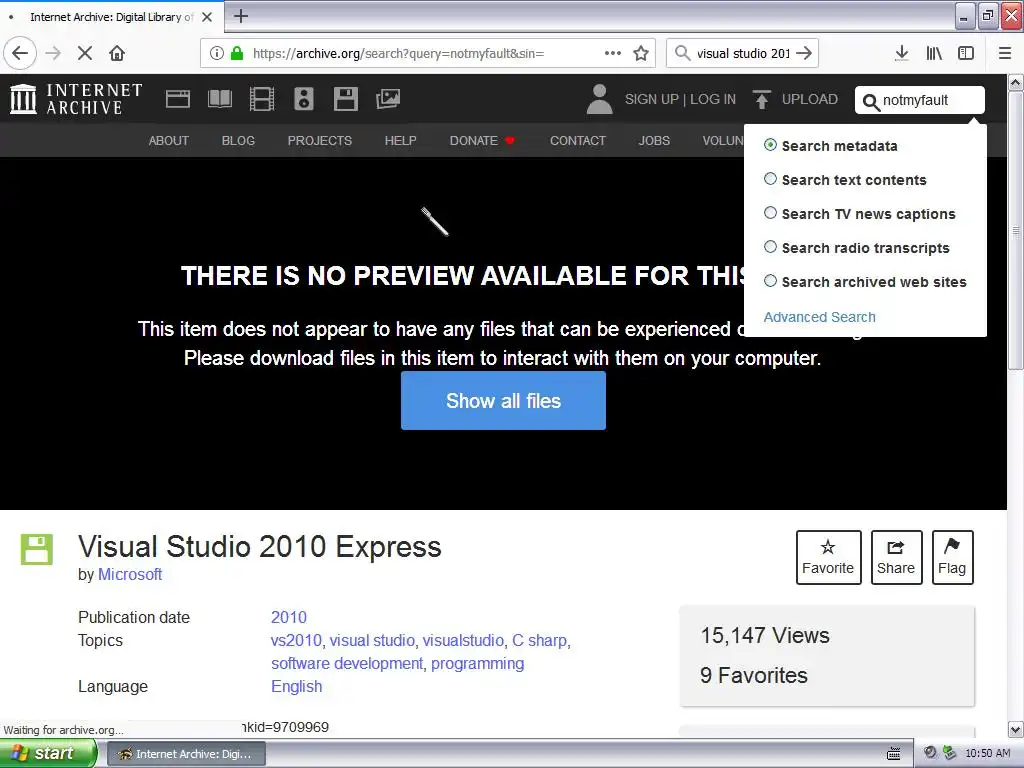Stop page loading with the X button
Image resolution: width=1024 pixels, height=768 pixels.
[85, 53]
